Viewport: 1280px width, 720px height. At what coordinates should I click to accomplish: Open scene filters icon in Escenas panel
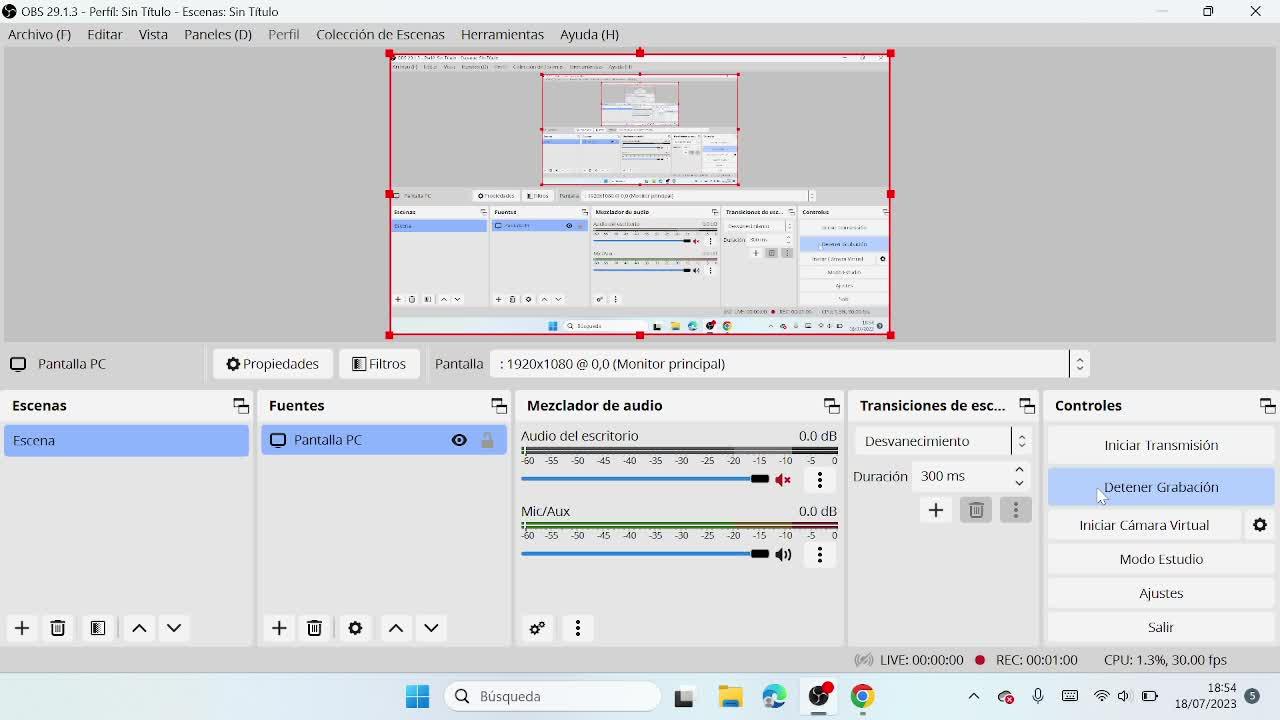click(97, 628)
